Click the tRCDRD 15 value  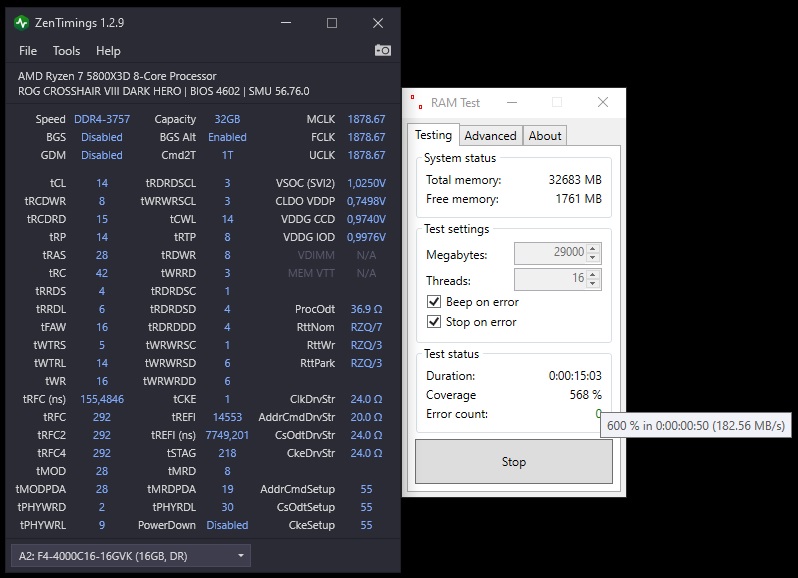(x=102, y=219)
